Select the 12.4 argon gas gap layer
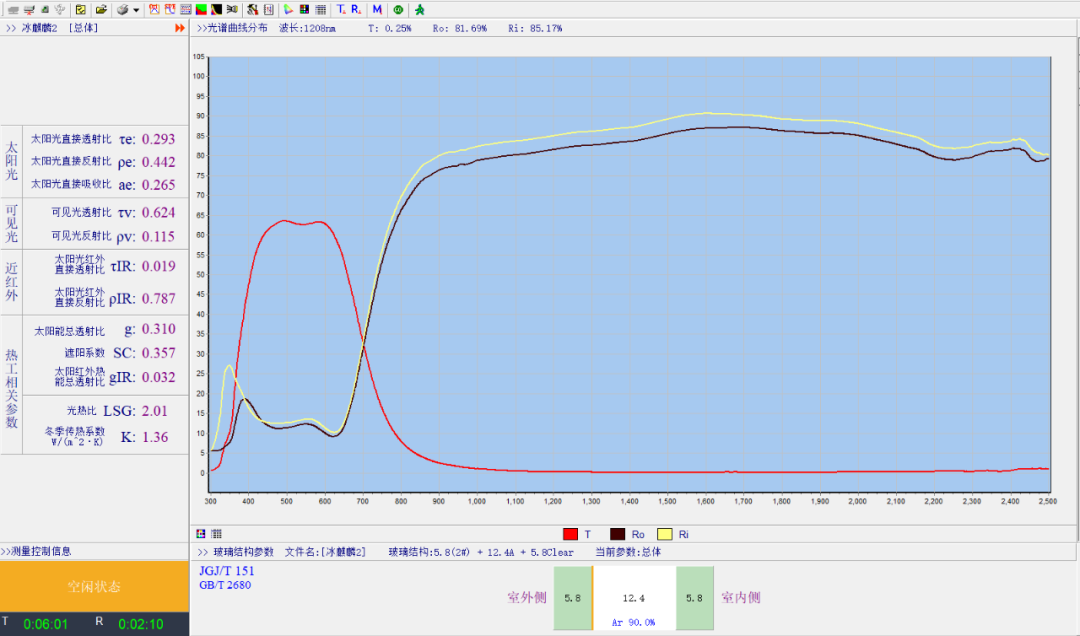1080x636 pixels. coord(634,598)
